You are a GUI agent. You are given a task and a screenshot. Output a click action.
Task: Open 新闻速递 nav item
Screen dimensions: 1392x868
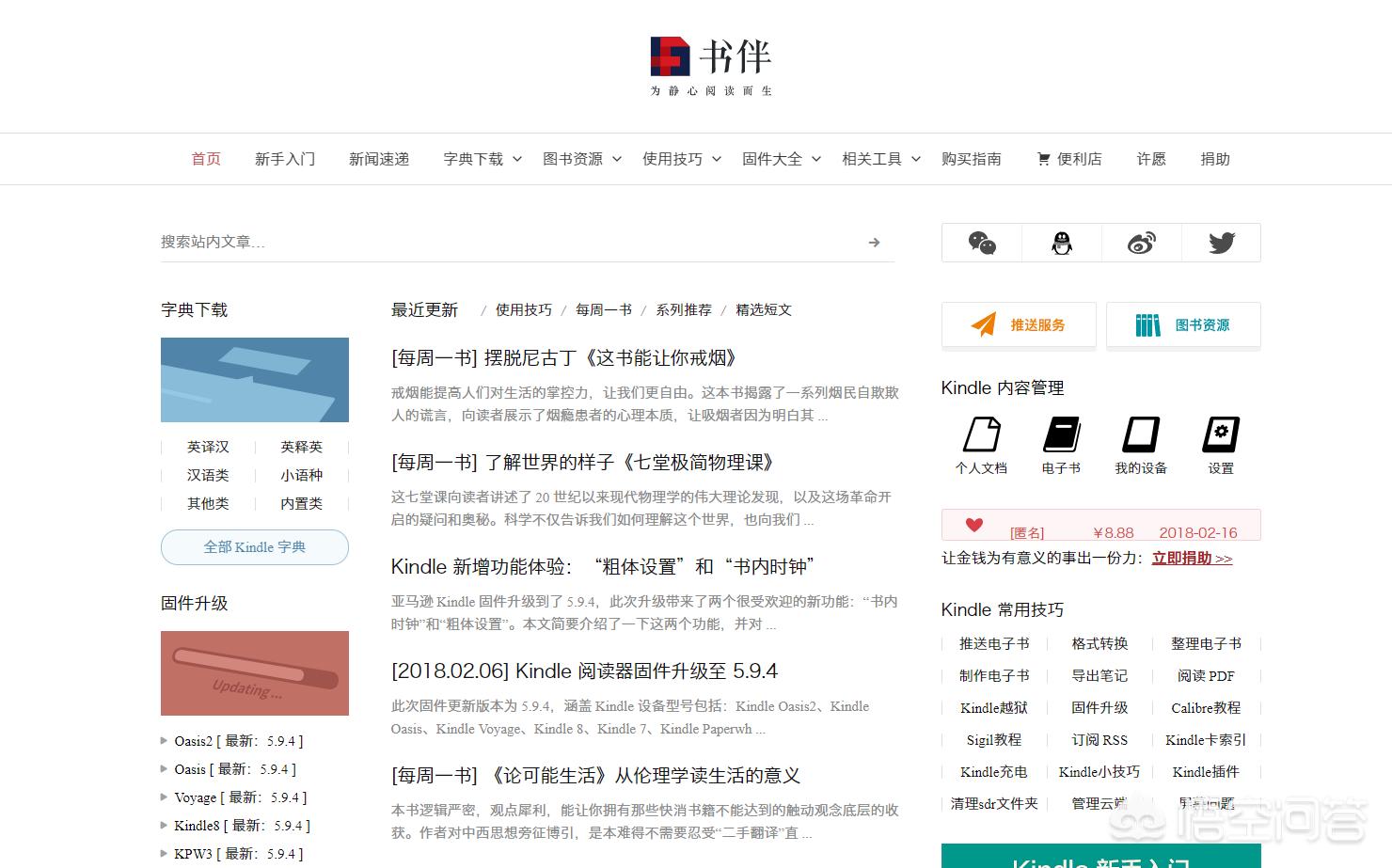coord(379,159)
